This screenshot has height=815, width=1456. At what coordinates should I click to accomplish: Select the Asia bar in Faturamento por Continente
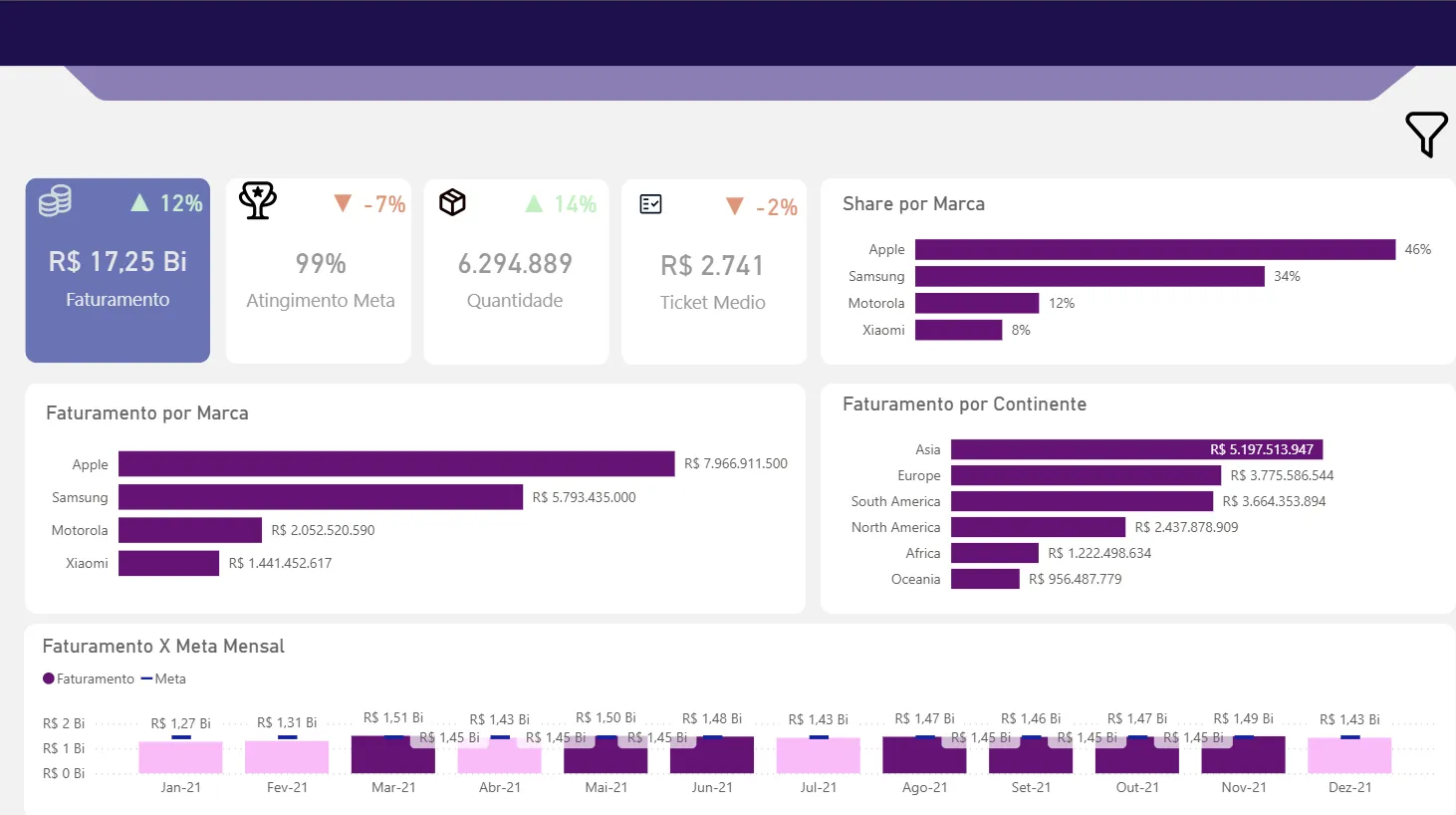tap(1136, 449)
